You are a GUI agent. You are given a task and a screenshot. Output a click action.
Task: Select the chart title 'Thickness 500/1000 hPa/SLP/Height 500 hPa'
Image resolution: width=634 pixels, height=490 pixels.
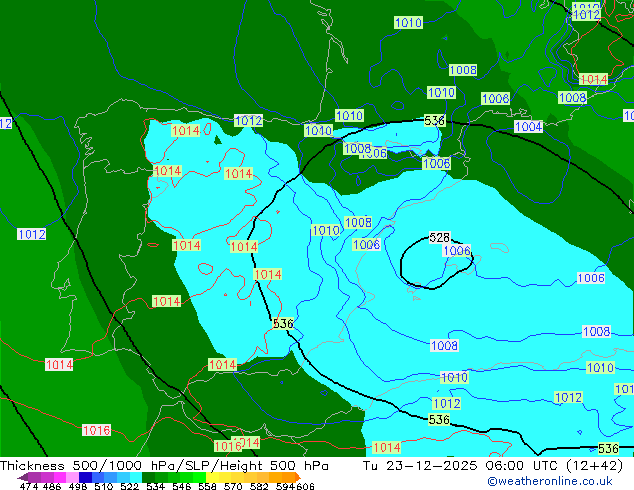coord(164,466)
